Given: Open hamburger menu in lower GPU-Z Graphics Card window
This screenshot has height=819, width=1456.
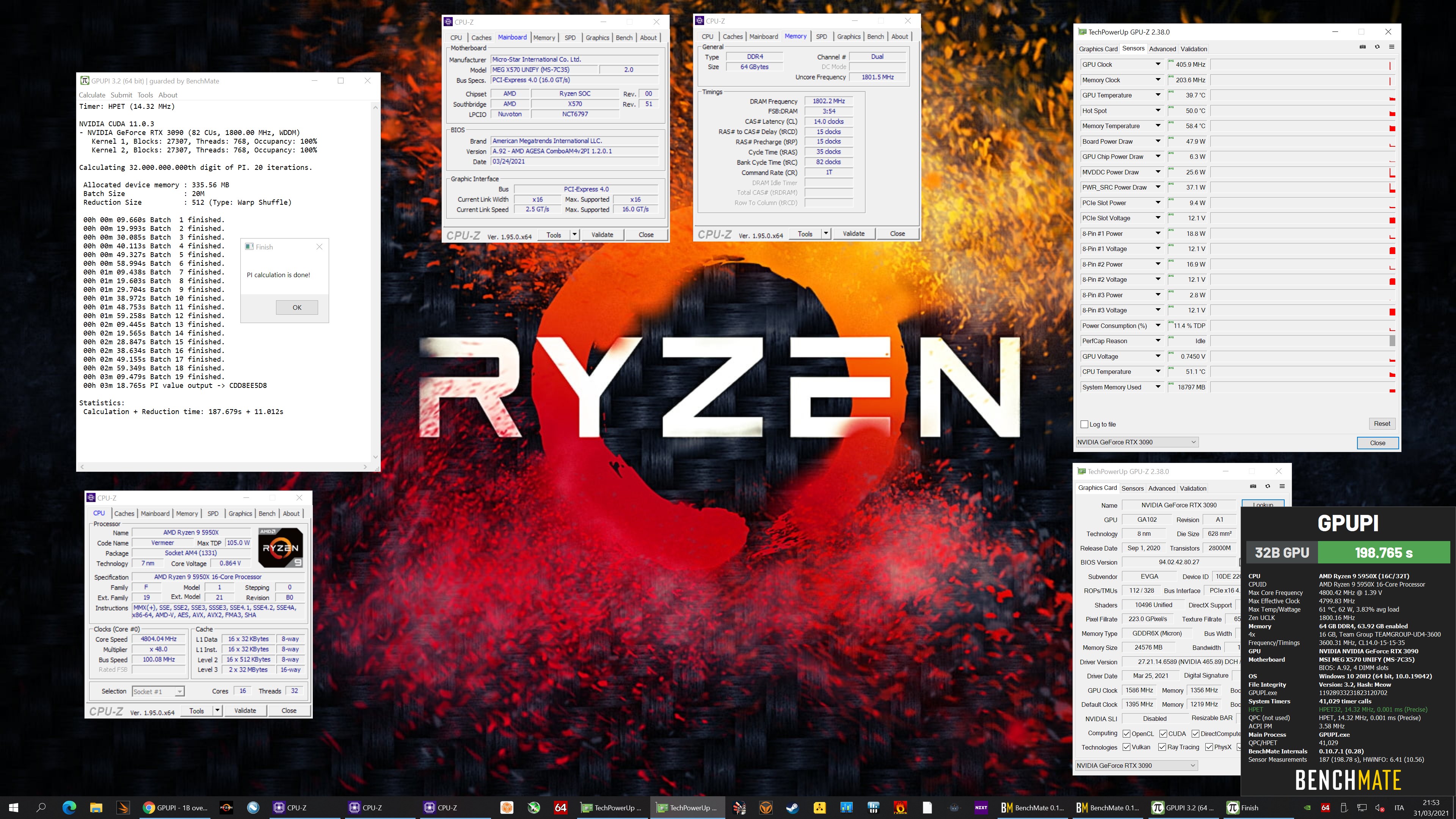Looking at the screenshot, I should pos(1282,486).
